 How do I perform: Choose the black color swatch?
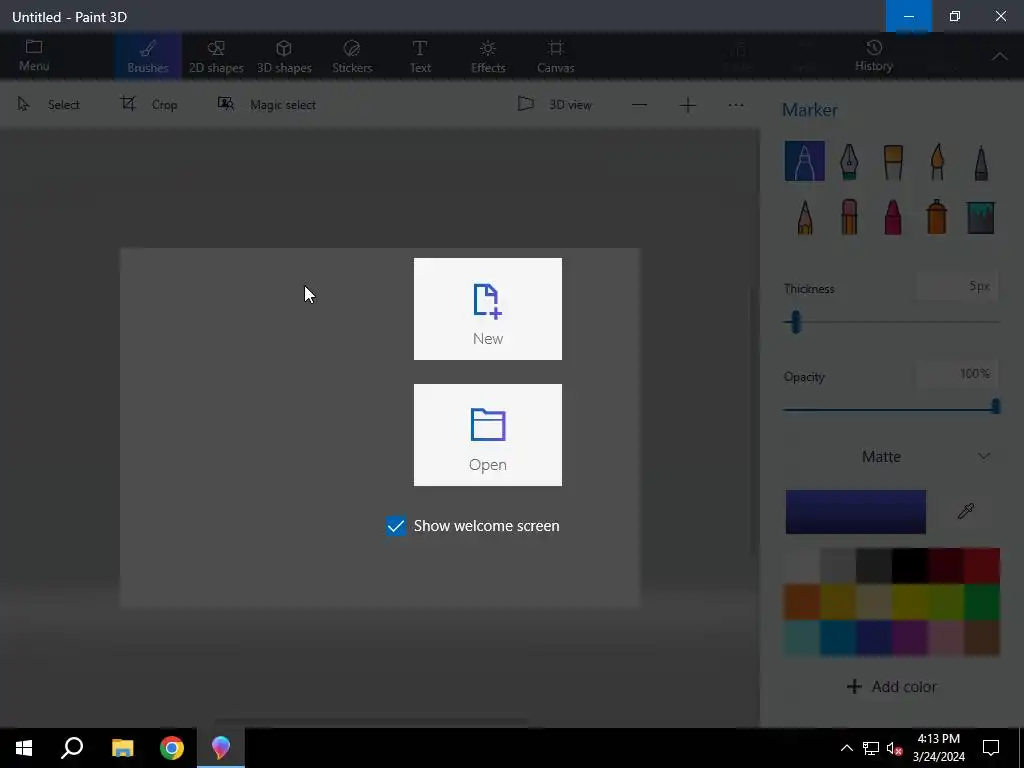click(910, 566)
